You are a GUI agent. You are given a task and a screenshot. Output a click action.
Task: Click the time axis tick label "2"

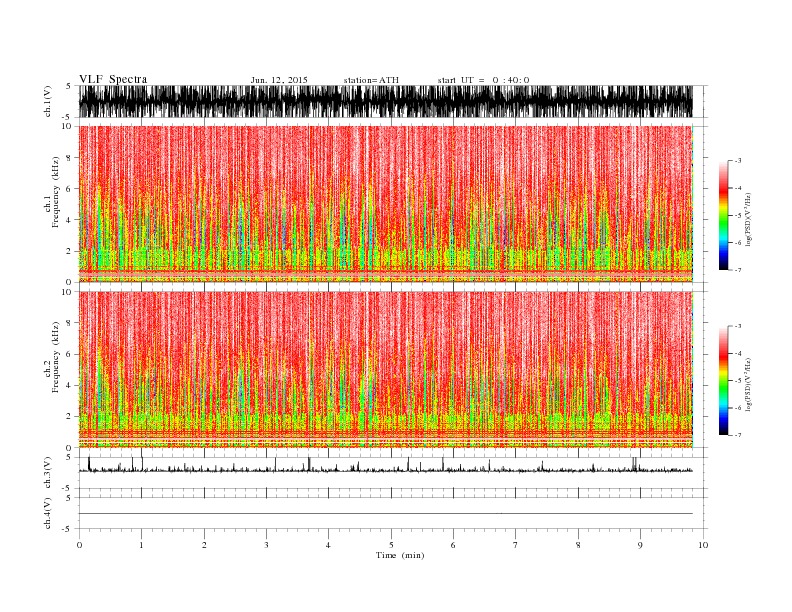[204, 545]
